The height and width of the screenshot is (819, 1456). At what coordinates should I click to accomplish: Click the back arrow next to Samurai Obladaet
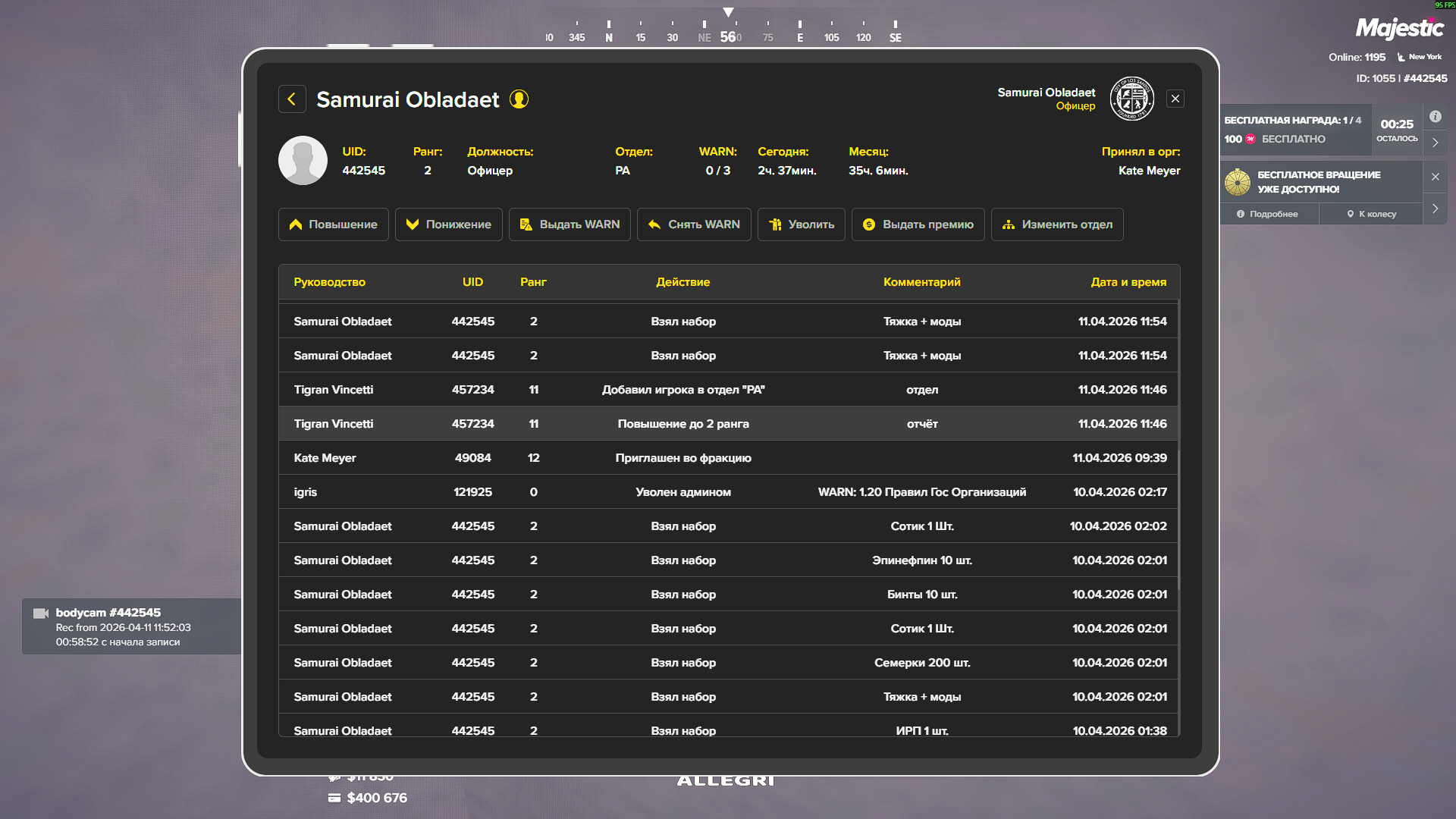pos(292,99)
